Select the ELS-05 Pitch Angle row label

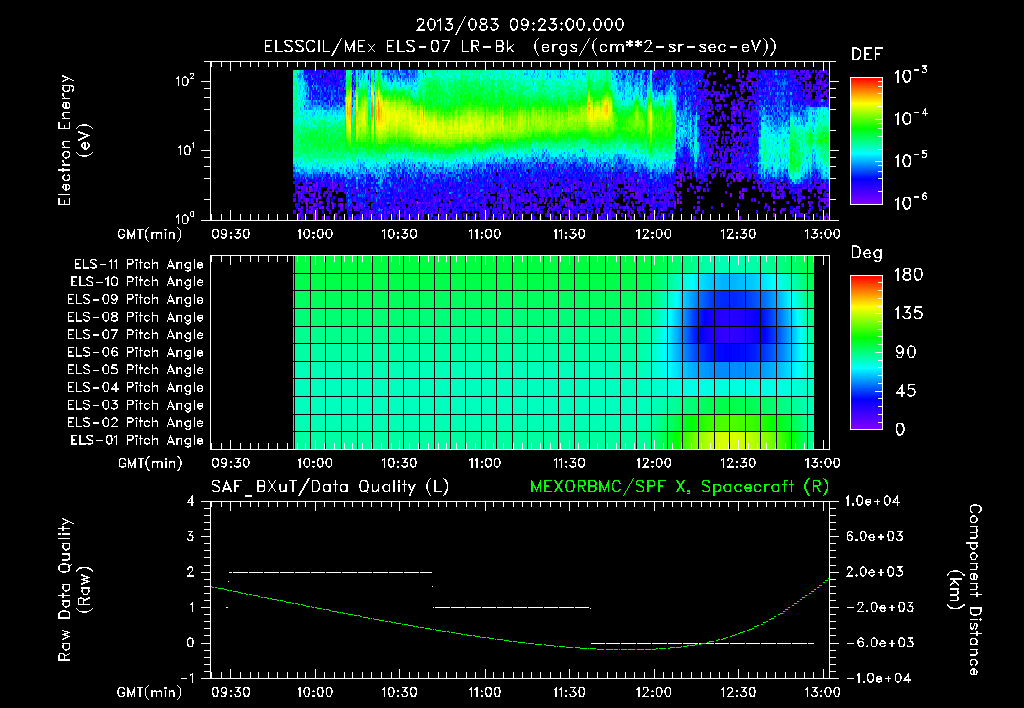135,370
